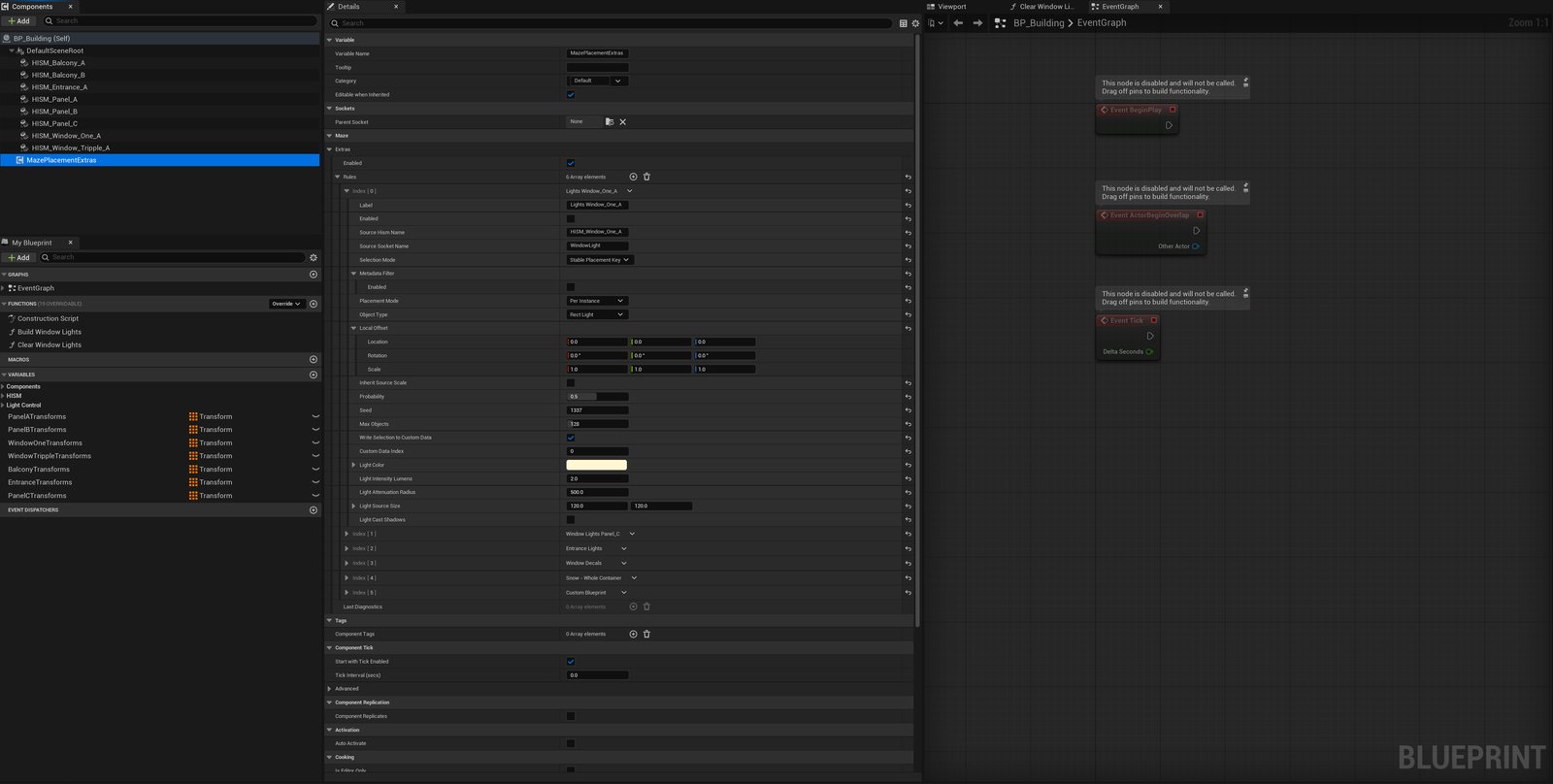Open Details panel settings gear
The height and width of the screenshot is (784, 1553).
(915, 23)
